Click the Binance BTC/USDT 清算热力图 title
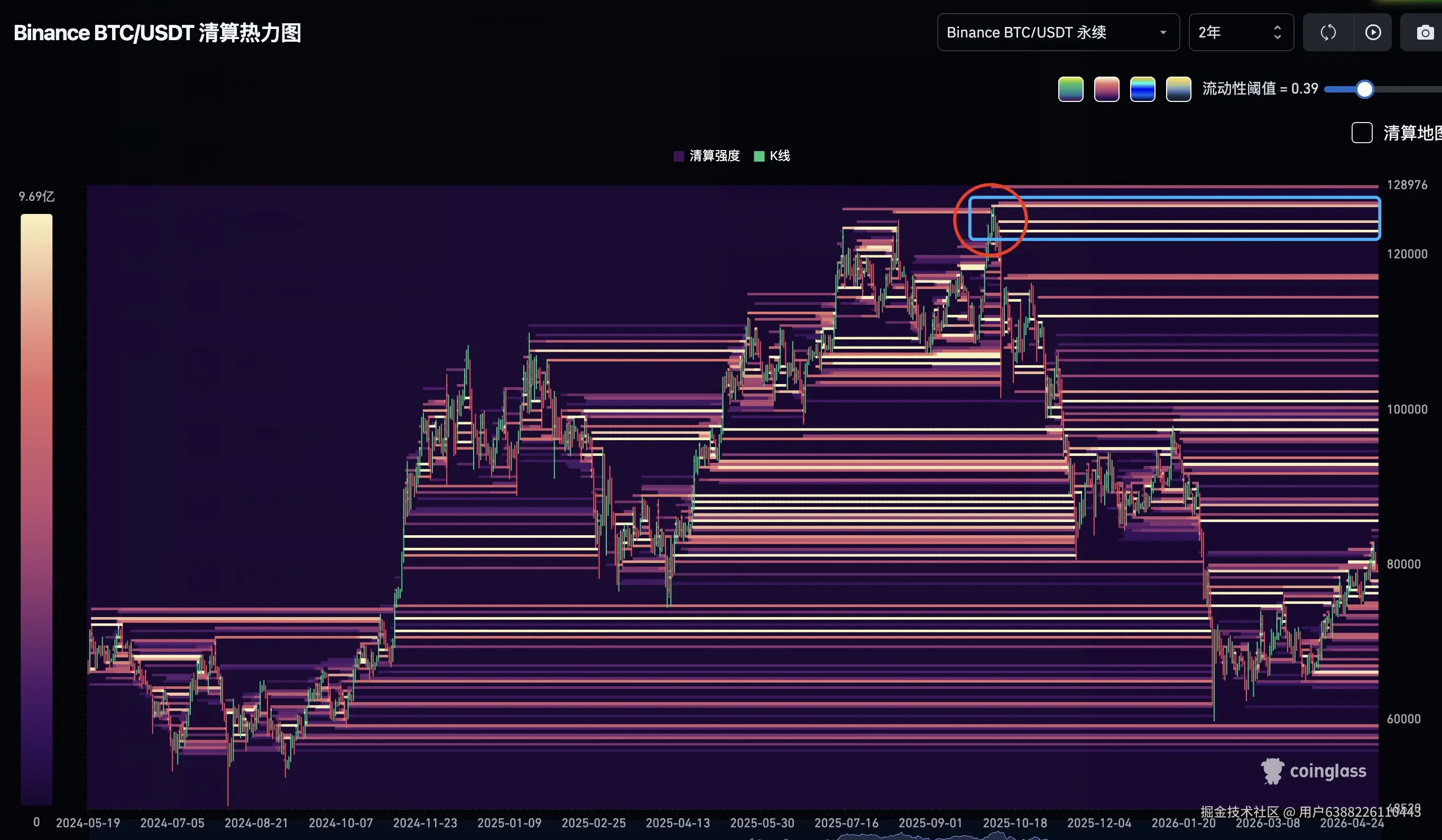Screen dimensions: 1442x840 point(158,33)
